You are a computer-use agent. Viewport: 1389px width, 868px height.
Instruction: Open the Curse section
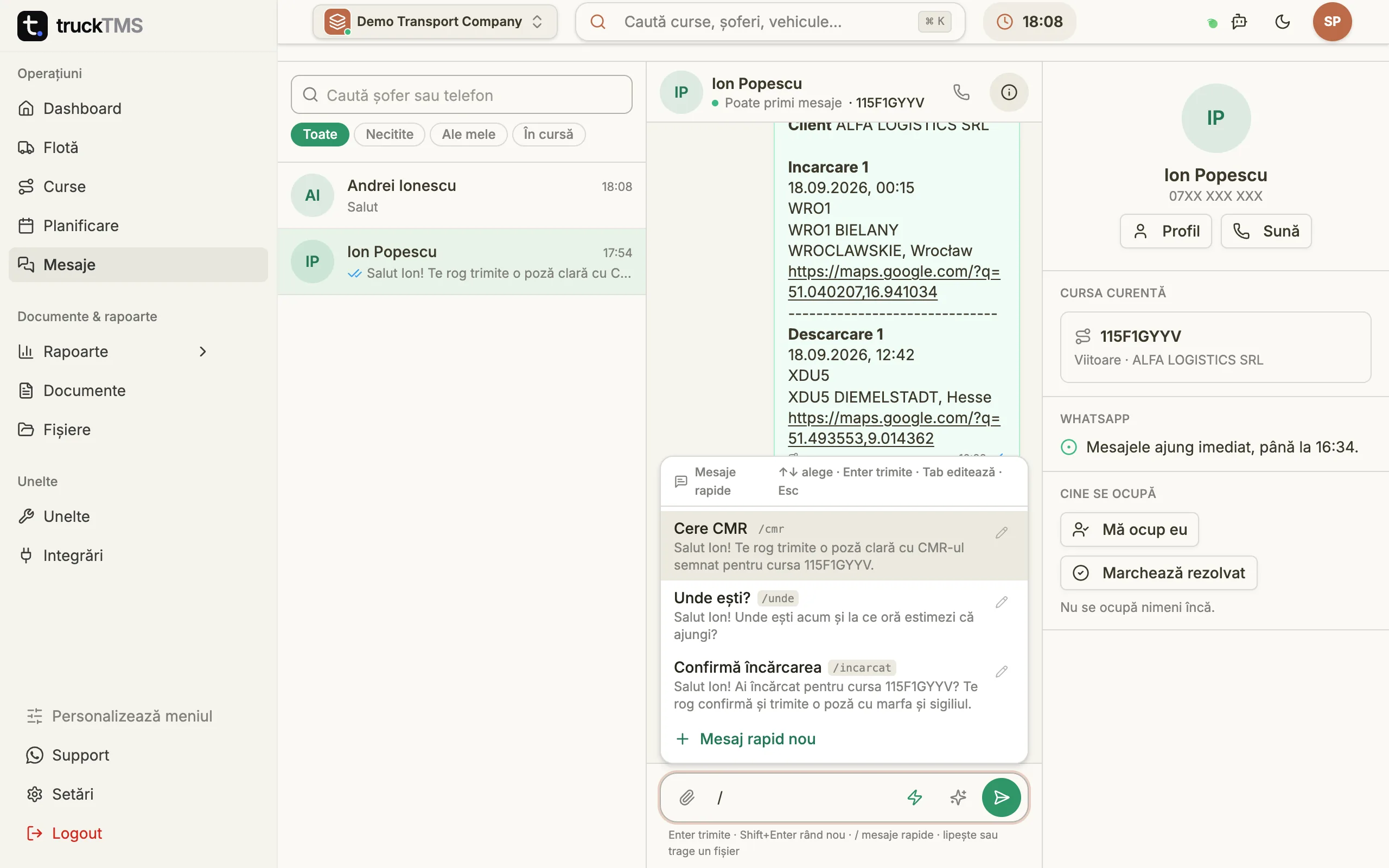pyautogui.click(x=138, y=187)
